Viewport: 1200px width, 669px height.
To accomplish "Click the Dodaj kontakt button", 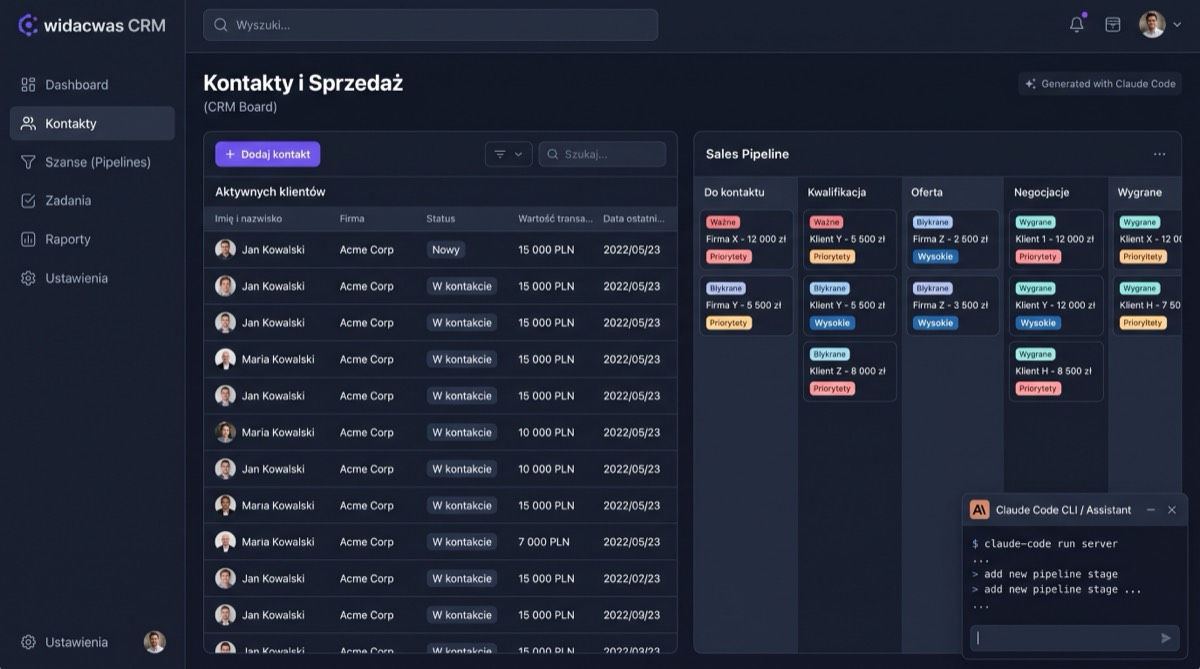I will 267,154.
